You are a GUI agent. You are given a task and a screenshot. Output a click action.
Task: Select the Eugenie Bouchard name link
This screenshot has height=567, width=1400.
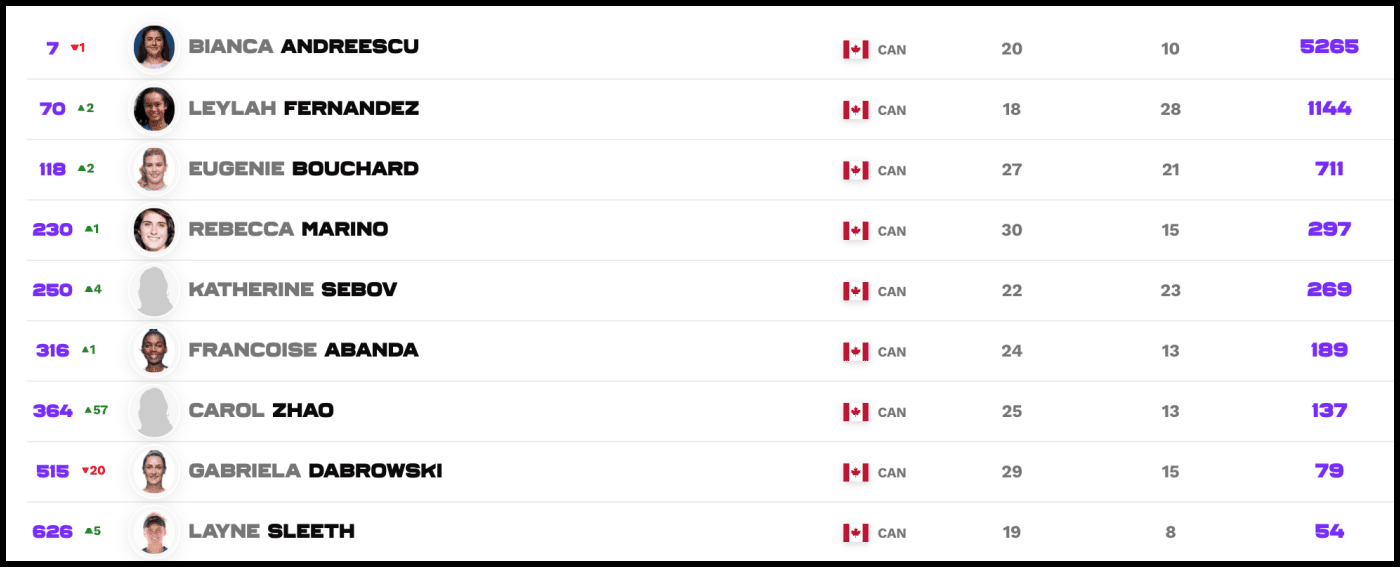pos(303,169)
